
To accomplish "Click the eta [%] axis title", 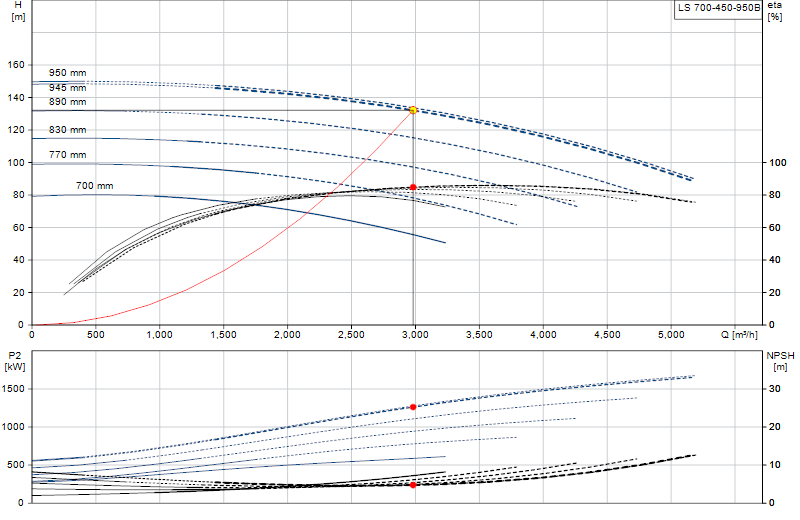I will click(x=774, y=11).
